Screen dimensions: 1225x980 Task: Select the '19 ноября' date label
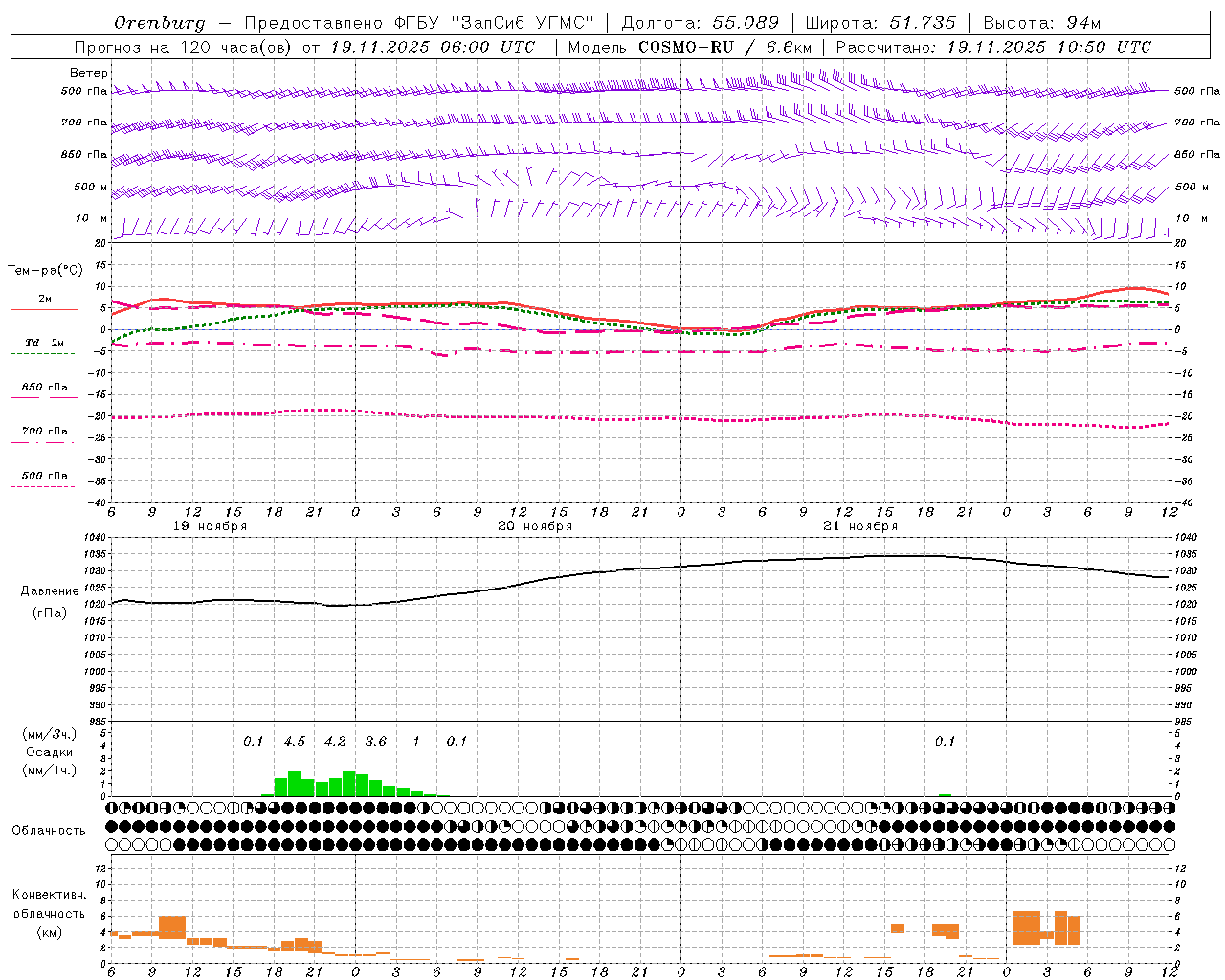coord(210,526)
